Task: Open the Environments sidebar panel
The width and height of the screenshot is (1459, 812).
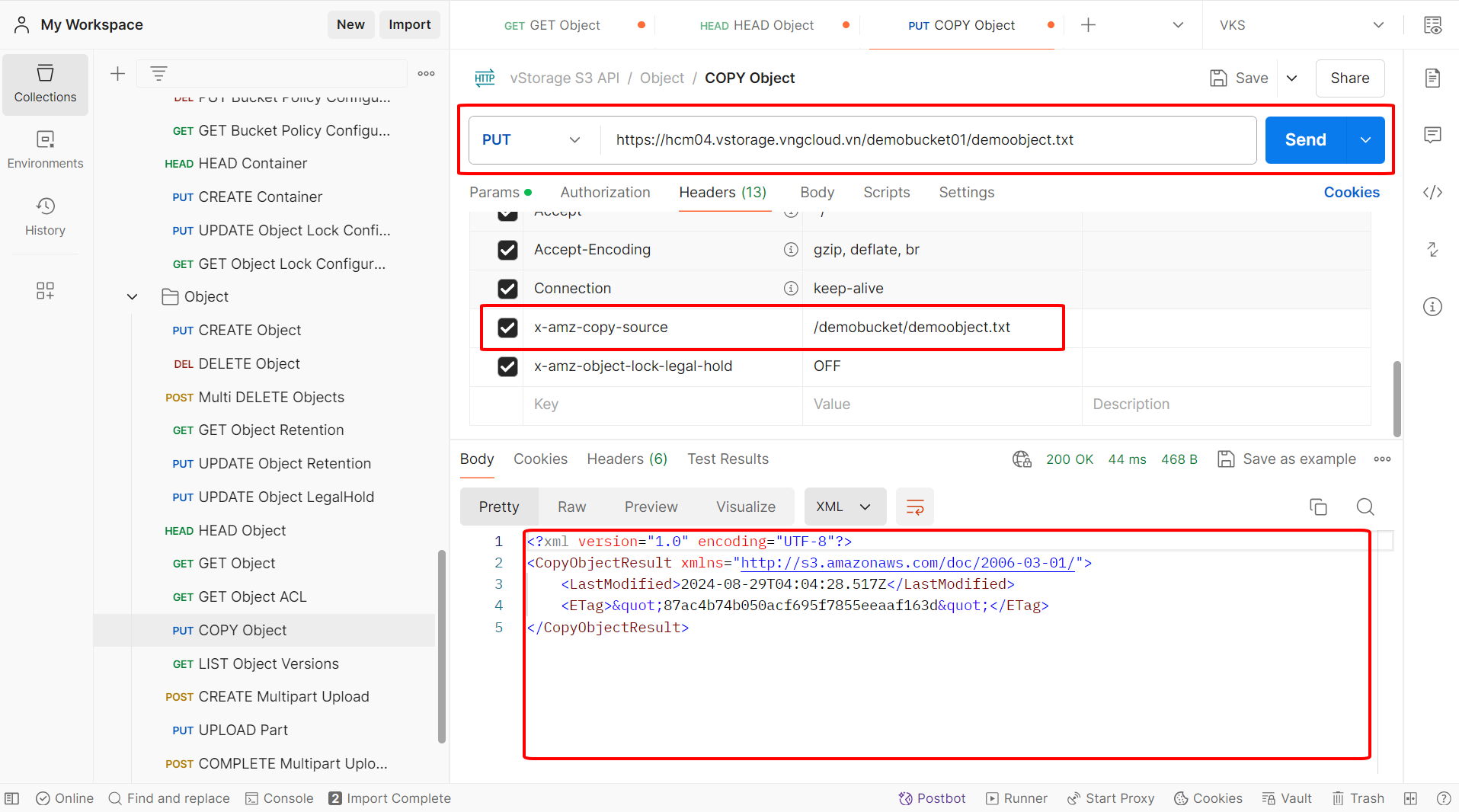Action: pos(45,150)
